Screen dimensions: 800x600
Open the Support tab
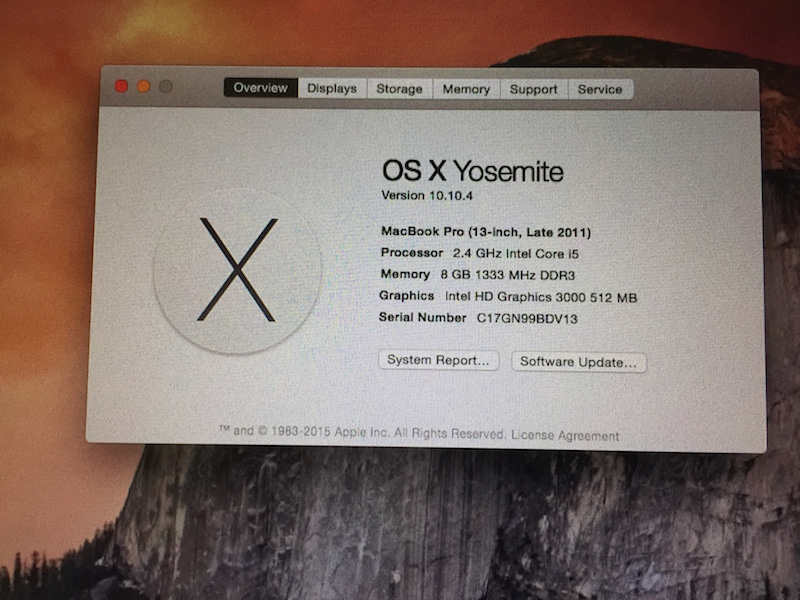click(x=534, y=89)
